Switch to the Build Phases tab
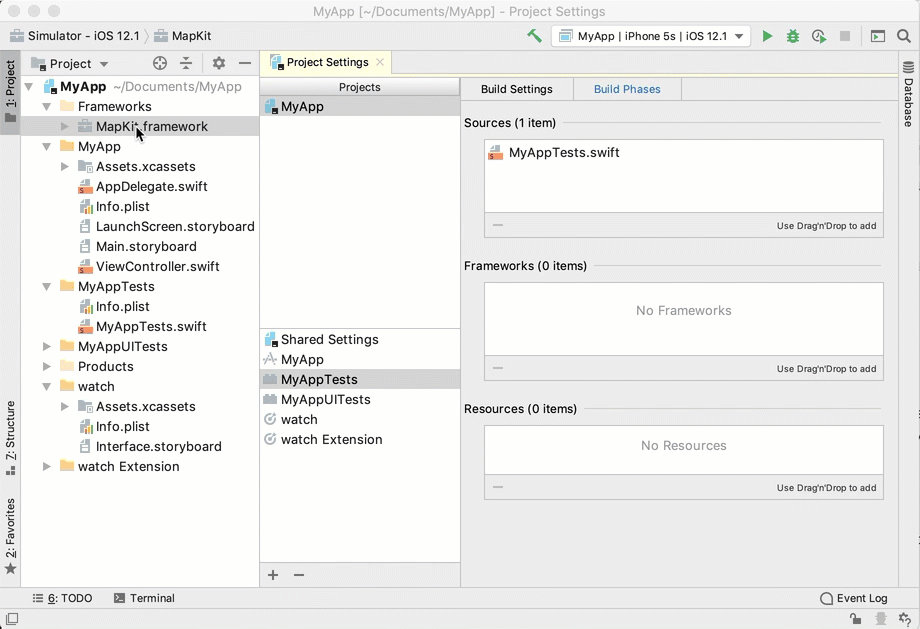 627,89
